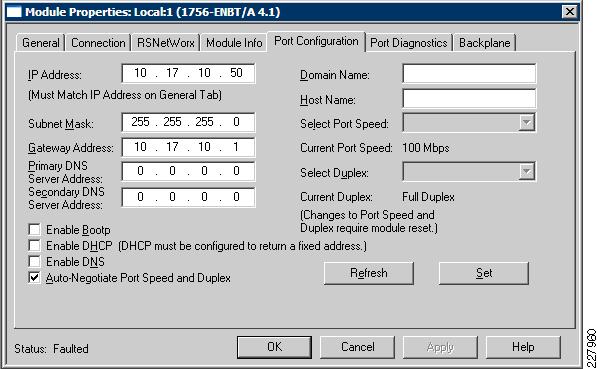Click the Host Name text box

469,99
